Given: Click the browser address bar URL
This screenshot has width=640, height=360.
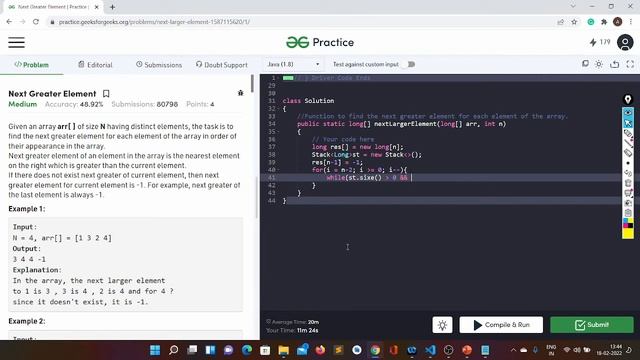Looking at the screenshot, I should click(x=154, y=22).
